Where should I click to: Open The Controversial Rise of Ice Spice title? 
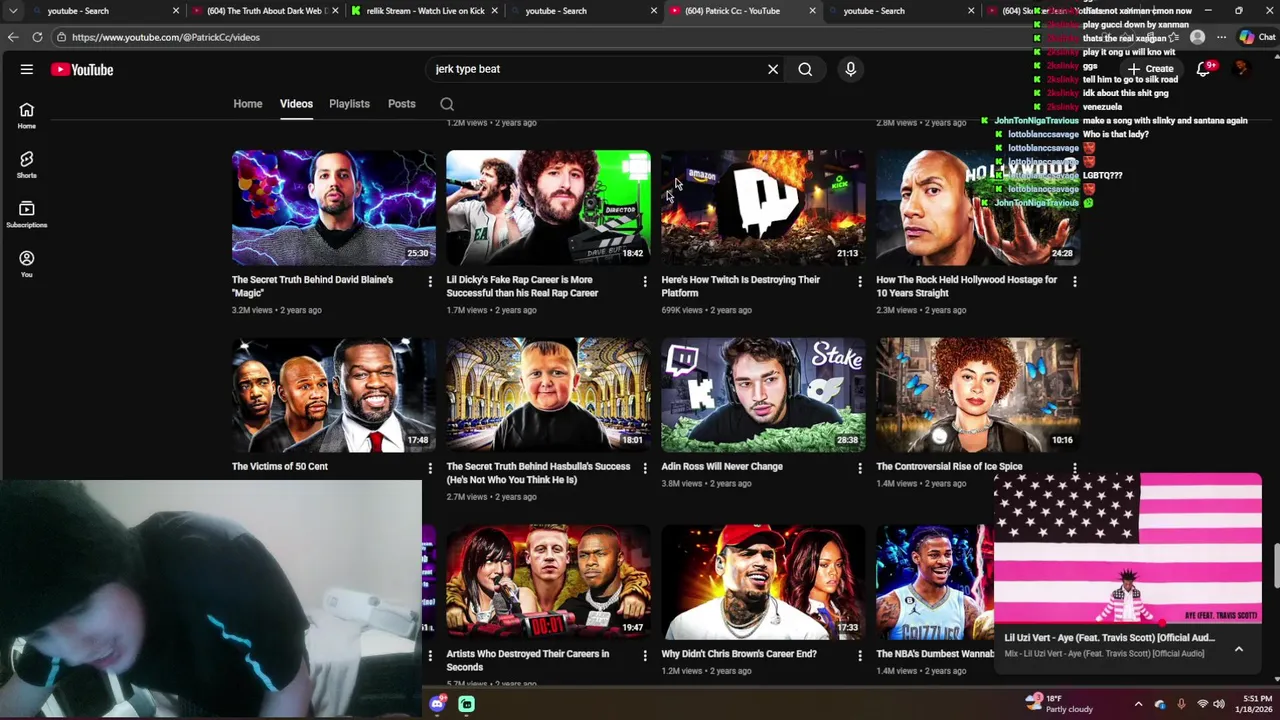(x=949, y=466)
